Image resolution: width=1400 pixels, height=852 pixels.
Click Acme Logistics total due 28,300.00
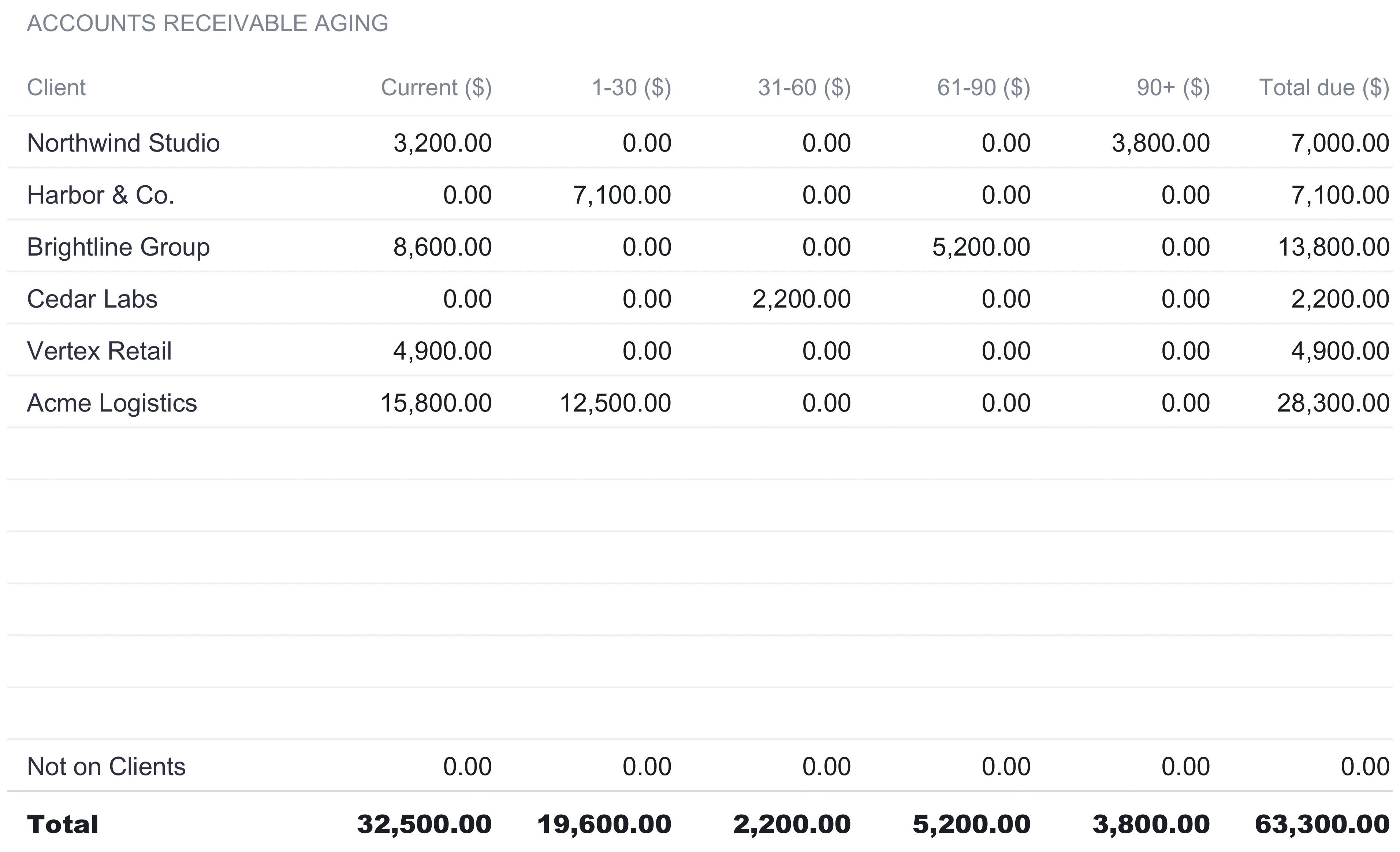pyautogui.click(x=1333, y=403)
